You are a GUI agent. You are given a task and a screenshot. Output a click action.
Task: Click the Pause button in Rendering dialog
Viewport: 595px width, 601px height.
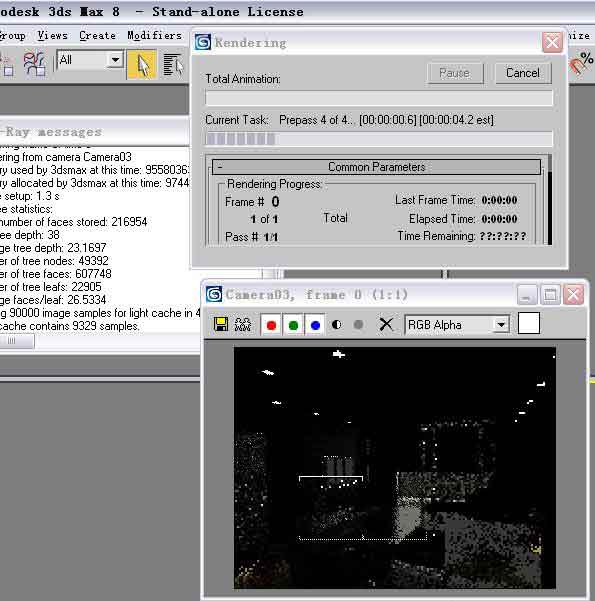[x=455, y=73]
